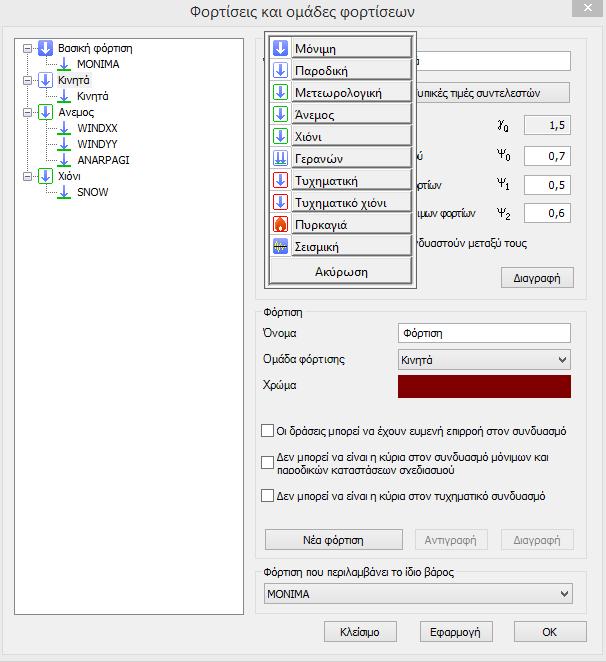Click the Πυρκαγιά fire icon
Image resolution: width=606 pixels, height=662 pixels.
point(280,224)
